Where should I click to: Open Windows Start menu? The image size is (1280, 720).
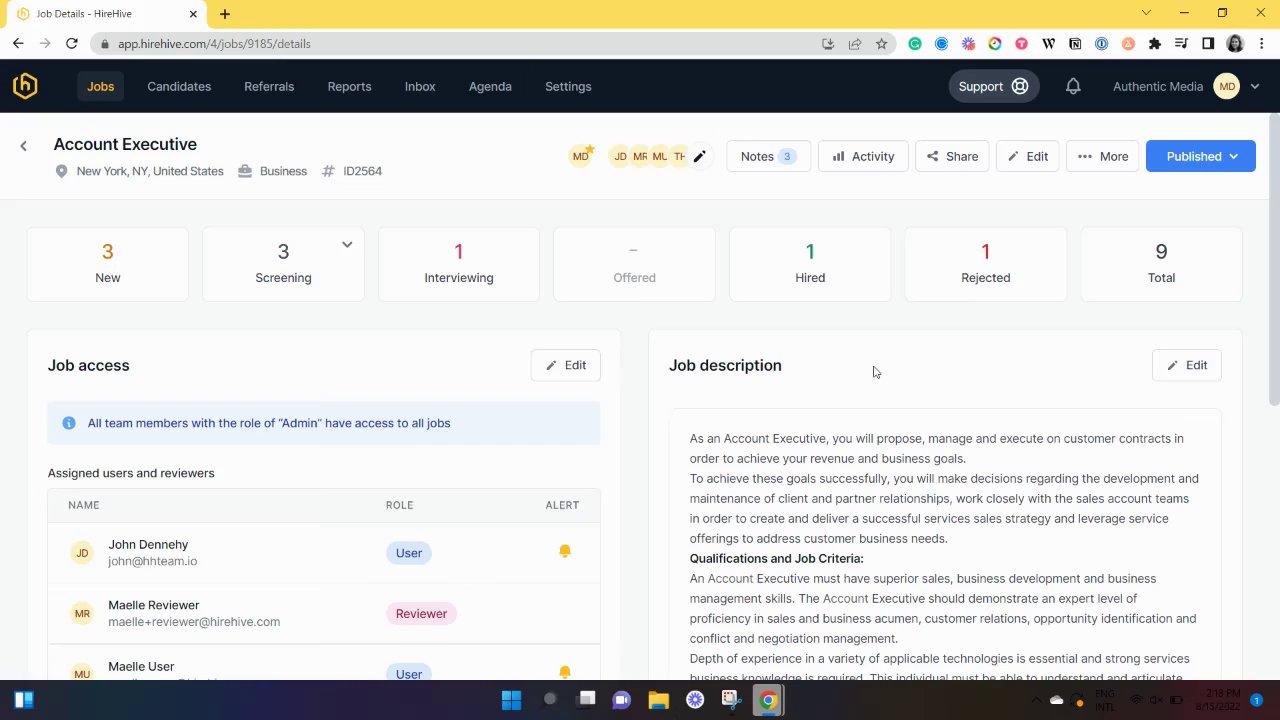pos(511,700)
